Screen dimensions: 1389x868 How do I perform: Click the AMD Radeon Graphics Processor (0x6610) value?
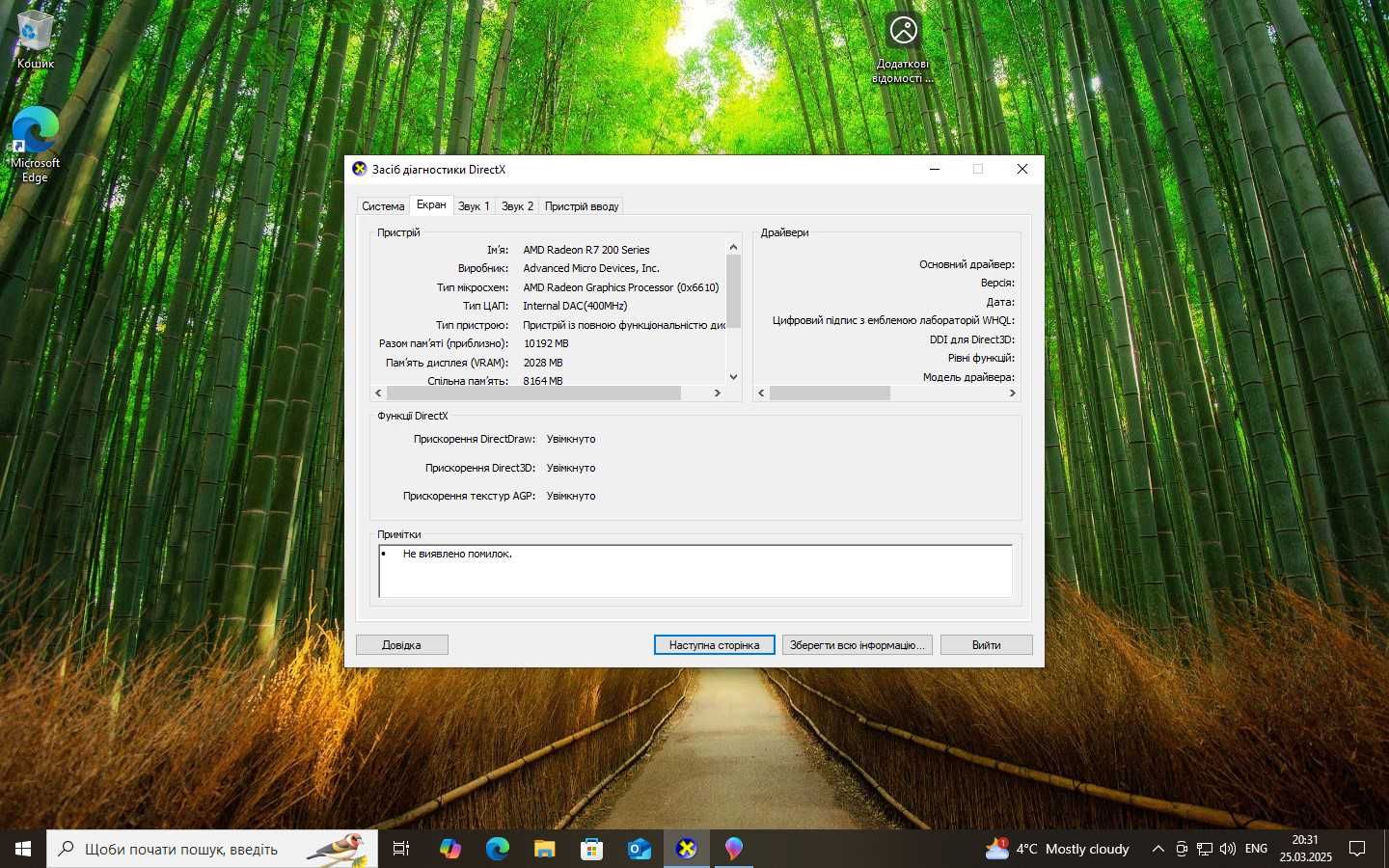point(621,287)
